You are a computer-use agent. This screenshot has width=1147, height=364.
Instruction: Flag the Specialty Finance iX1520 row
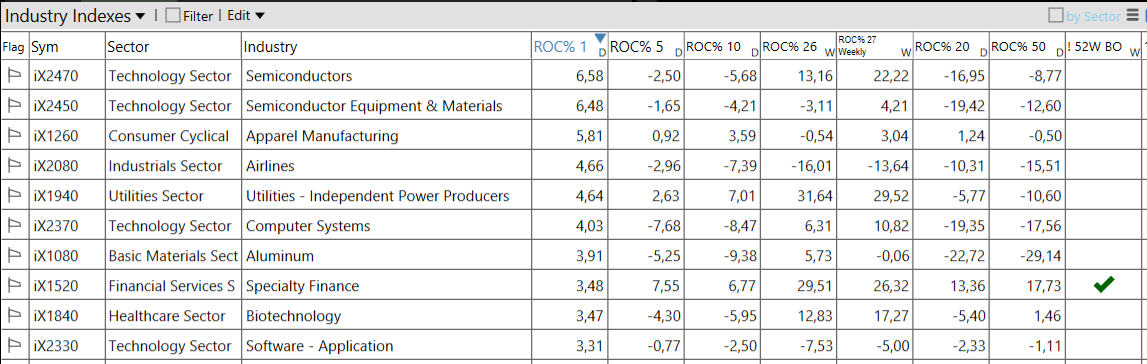click(14, 286)
